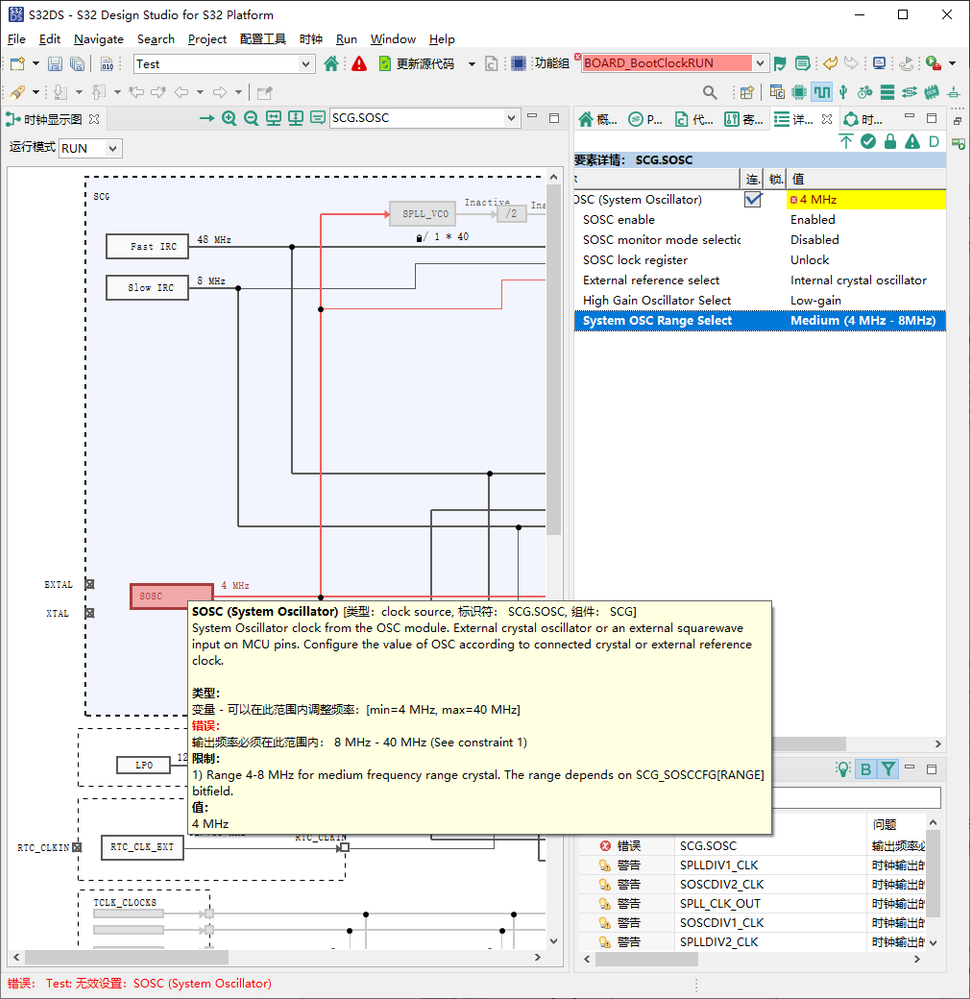Click the red warning triangle icon

(x=359, y=64)
